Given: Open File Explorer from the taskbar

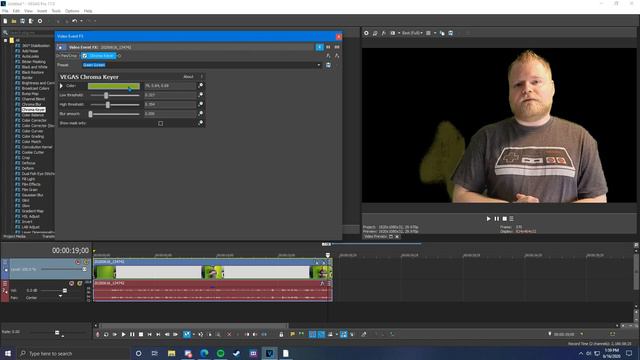Looking at the screenshot, I should click(171, 353).
